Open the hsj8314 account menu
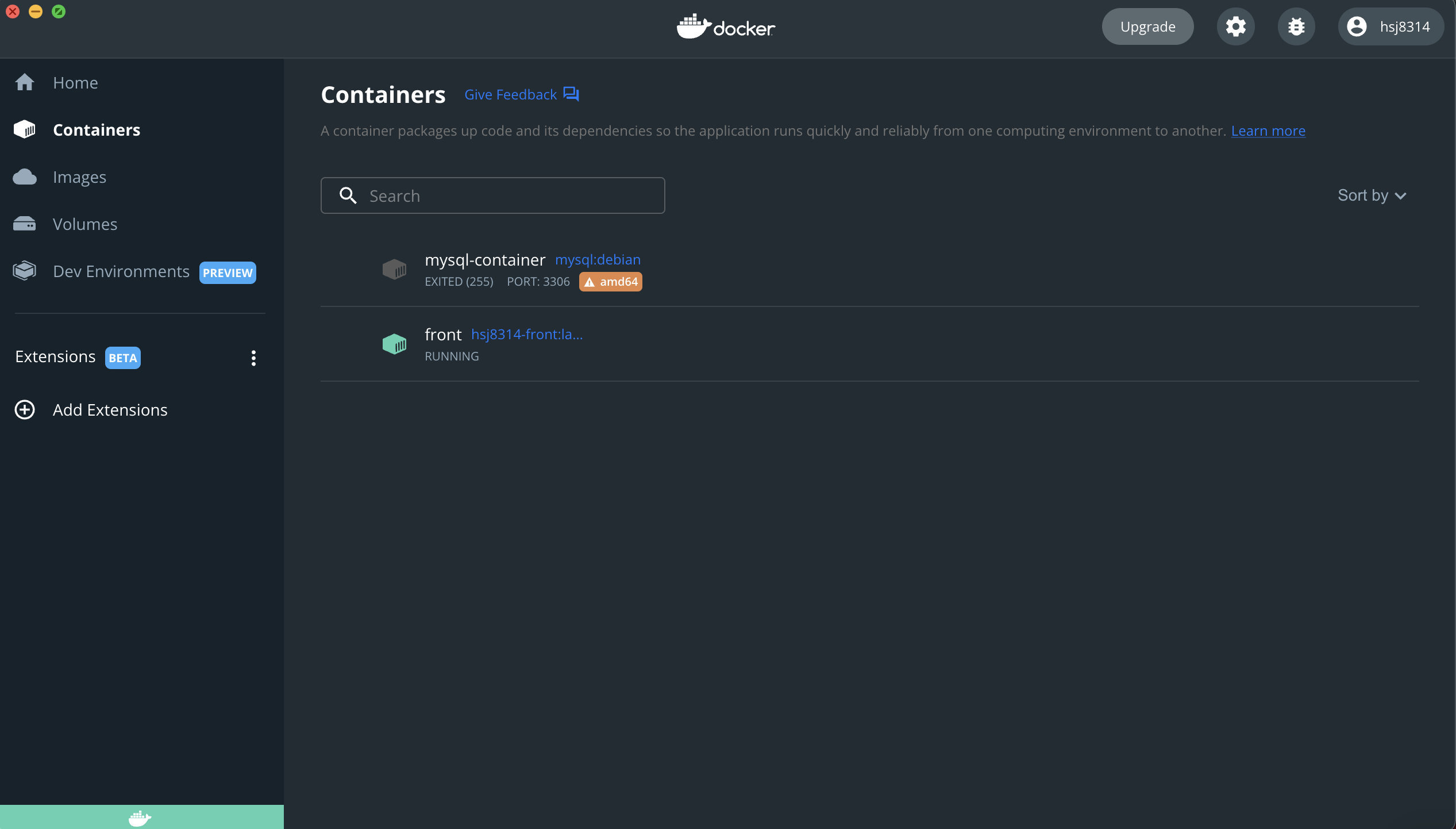Screen dimensions: 1456x829 [1390, 26]
